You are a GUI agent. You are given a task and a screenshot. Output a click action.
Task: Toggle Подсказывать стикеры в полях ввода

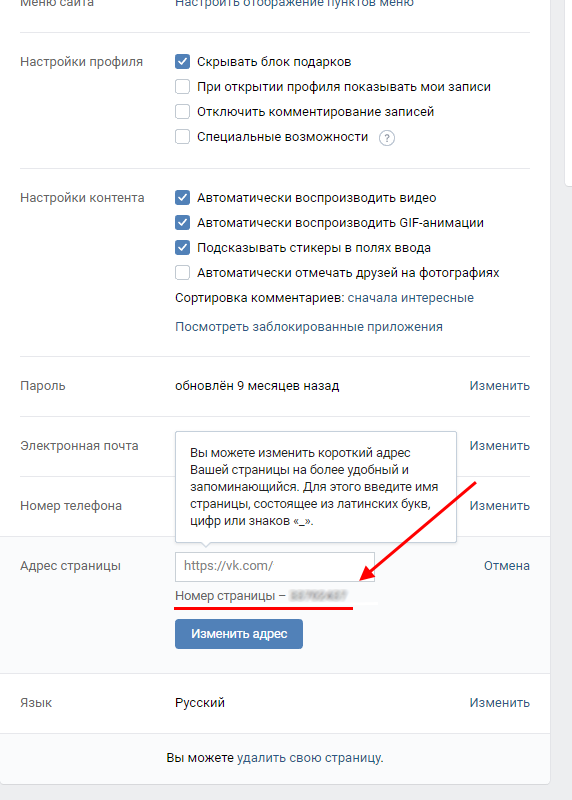tap(182, 247)
